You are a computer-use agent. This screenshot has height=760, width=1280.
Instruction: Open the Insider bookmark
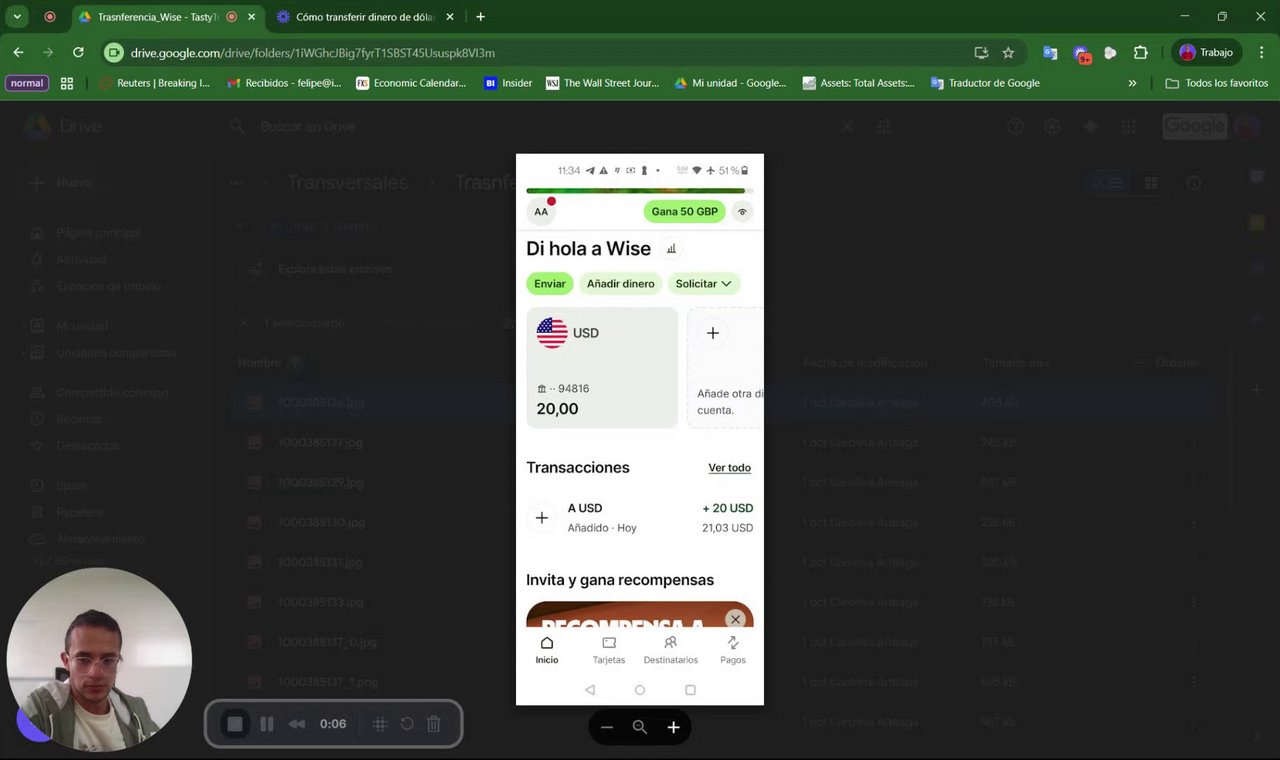click(508, 83)
